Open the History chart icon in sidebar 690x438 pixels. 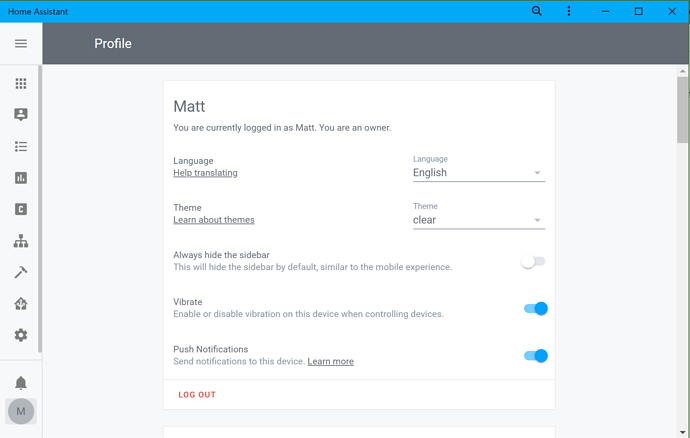(21, 178)
